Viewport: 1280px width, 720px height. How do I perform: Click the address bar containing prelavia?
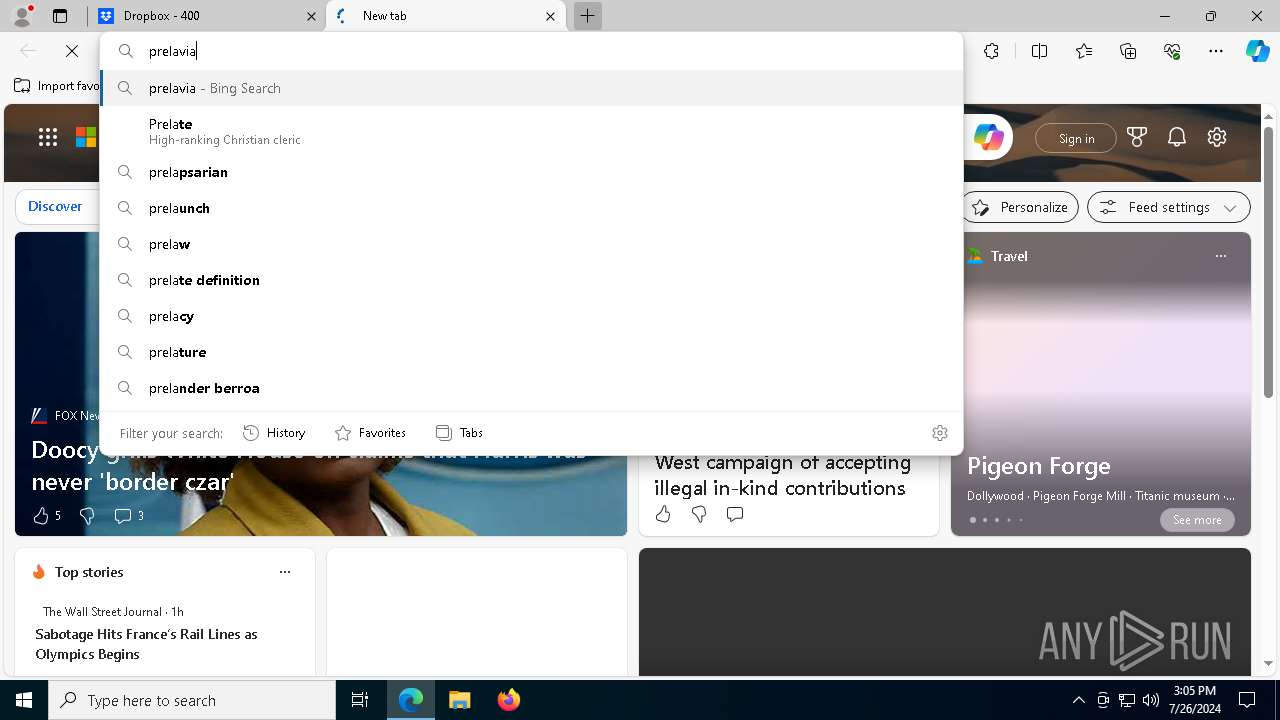[x=531, y=51]
